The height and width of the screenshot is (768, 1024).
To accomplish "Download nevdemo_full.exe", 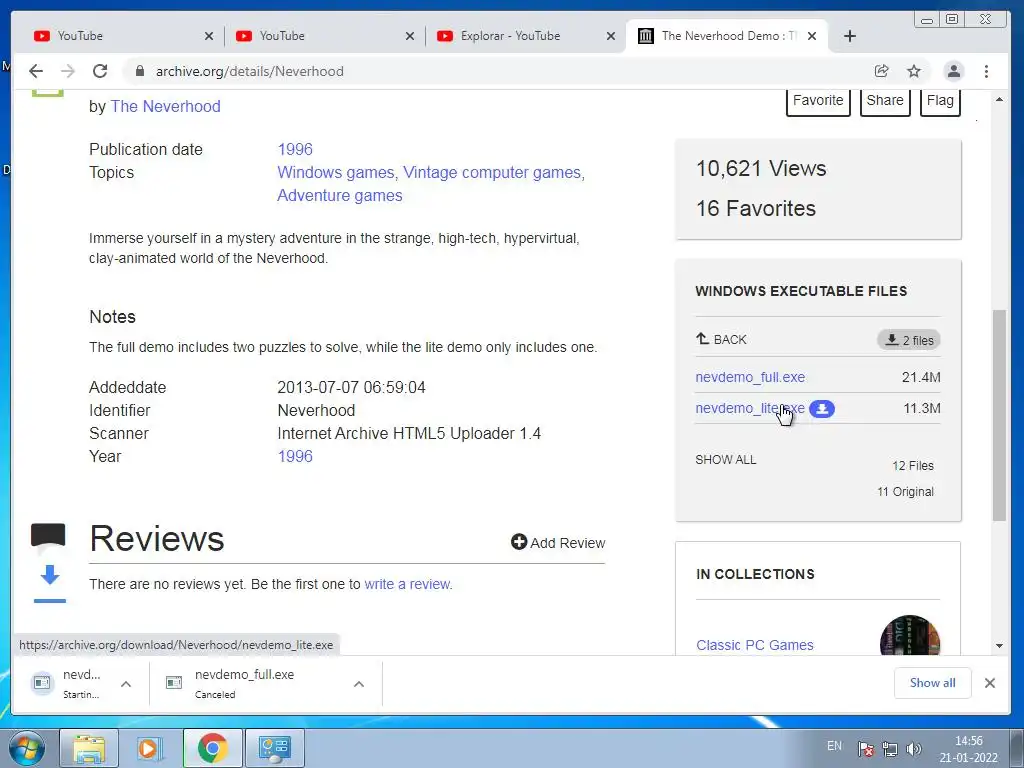I will [750, 377].
